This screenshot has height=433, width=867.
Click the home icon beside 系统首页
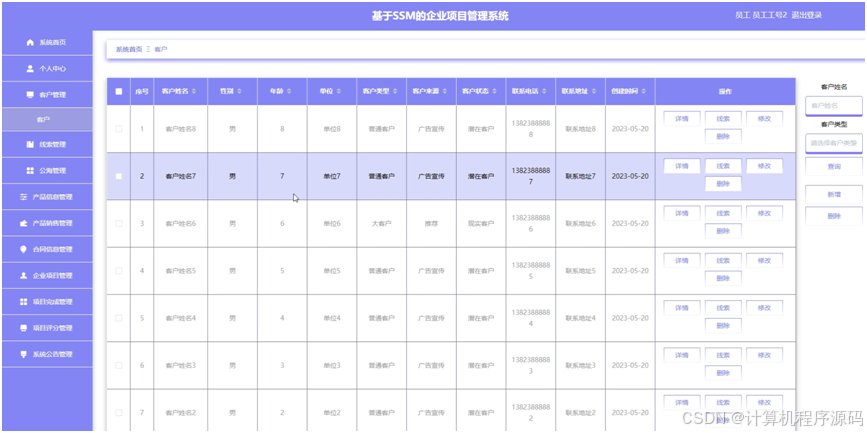(x=30, y=43)
